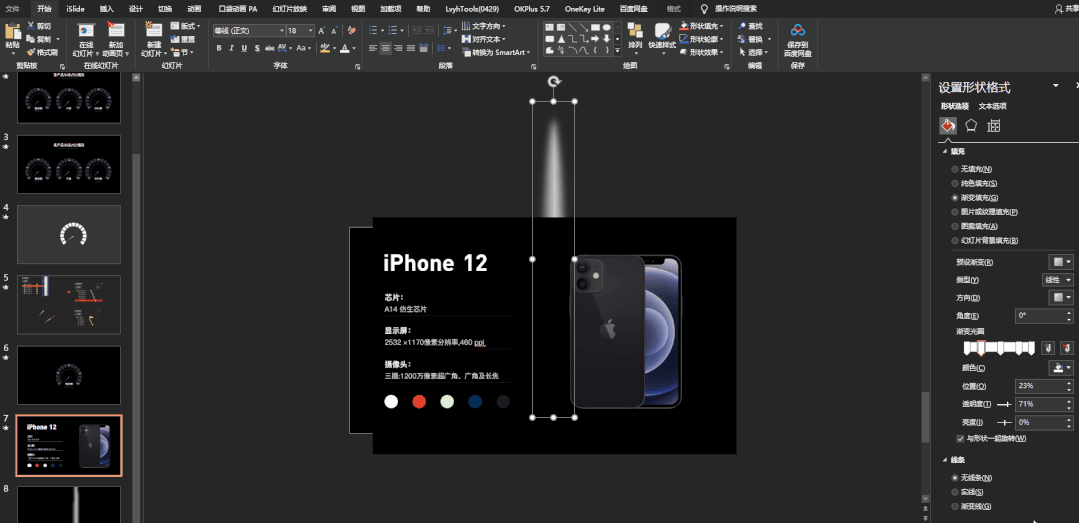Open the gradient Direction (方向) dropdown
The width and height of the screenshot is (1079, 523).
[1060, 297]
